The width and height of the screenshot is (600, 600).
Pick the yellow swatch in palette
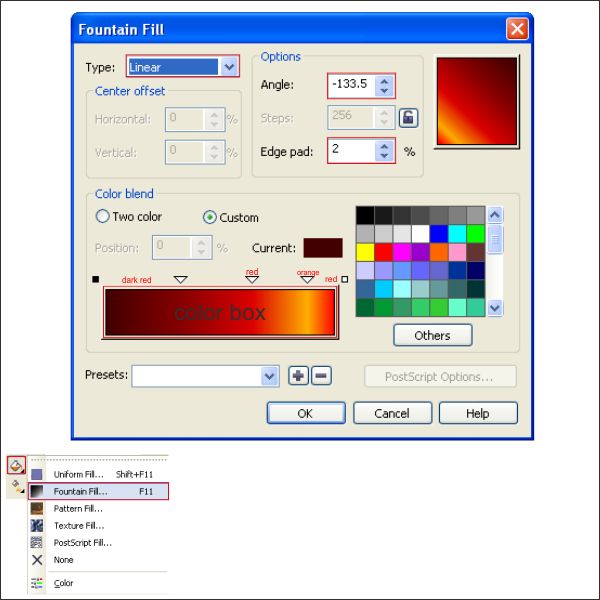[365, 252]
